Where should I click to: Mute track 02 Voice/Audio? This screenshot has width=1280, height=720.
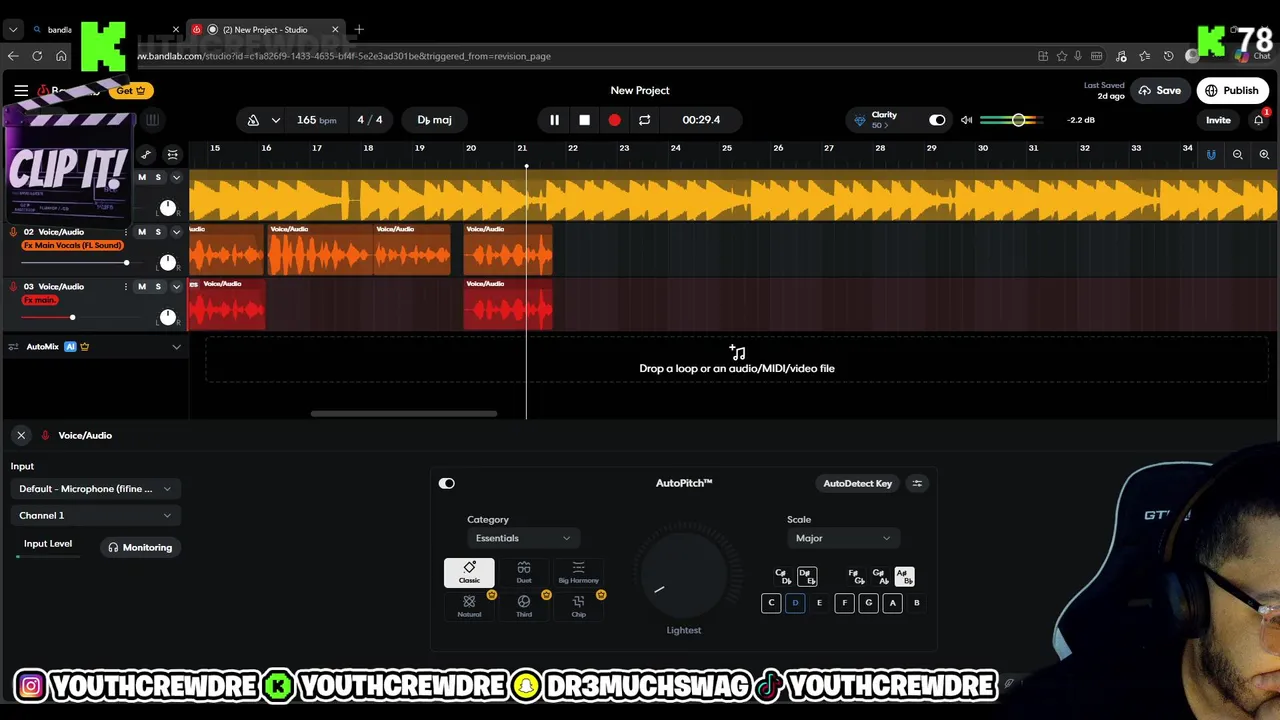tap(142, 232)
